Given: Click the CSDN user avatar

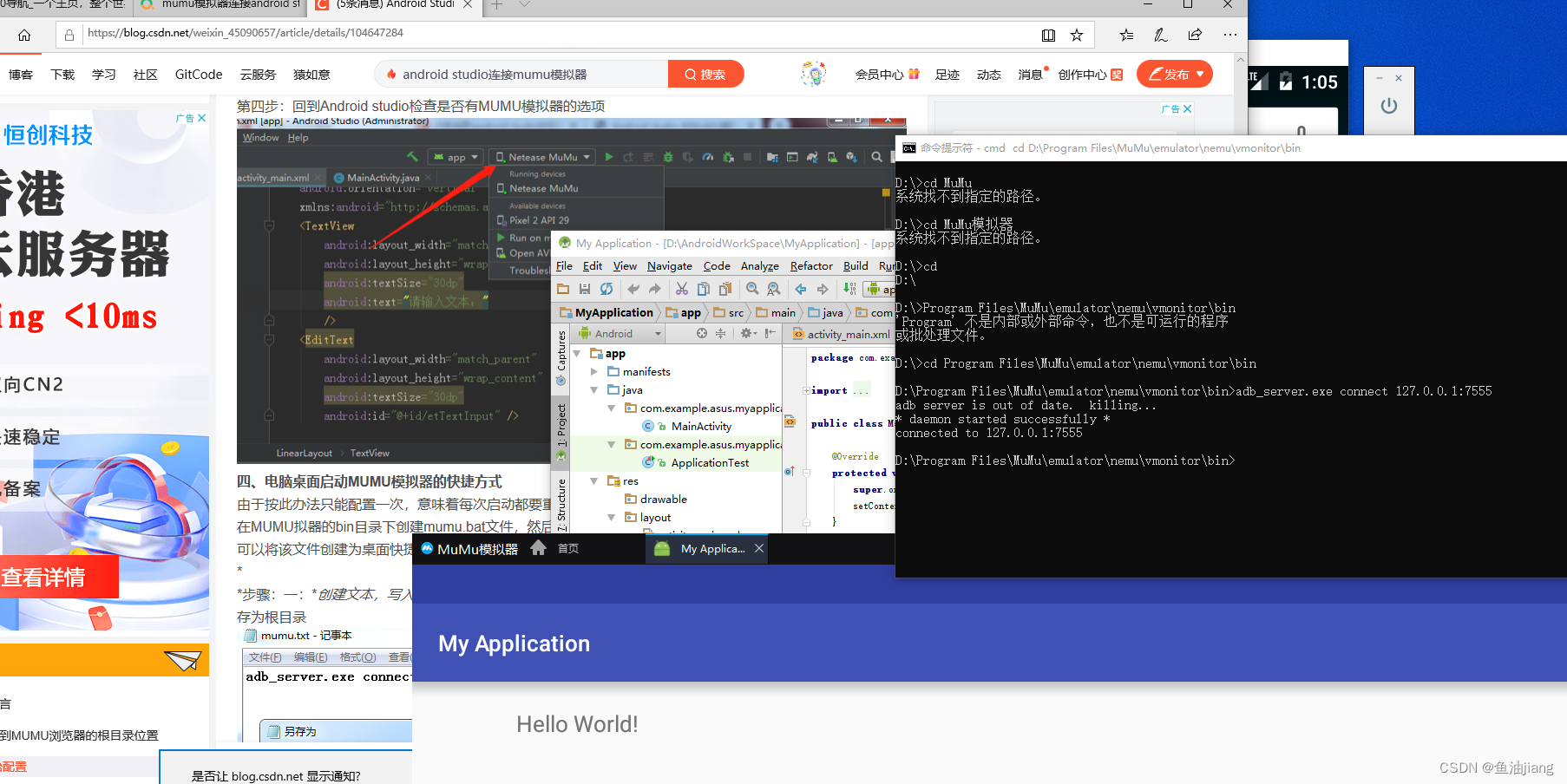Looking at the screenshot, I should pos(814,74).
